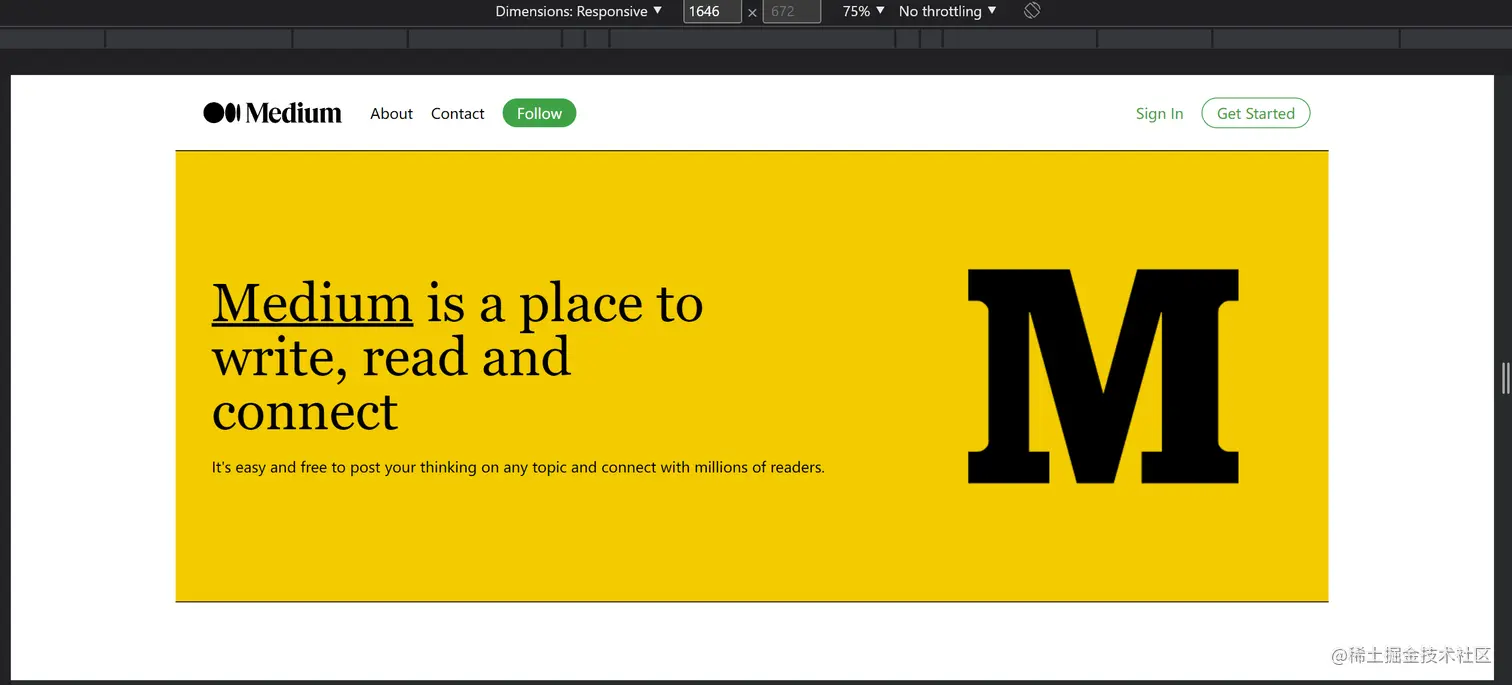Open the No throttling dropdown
Viewport: 1512px width, 685px height.
tap(947, 11)
